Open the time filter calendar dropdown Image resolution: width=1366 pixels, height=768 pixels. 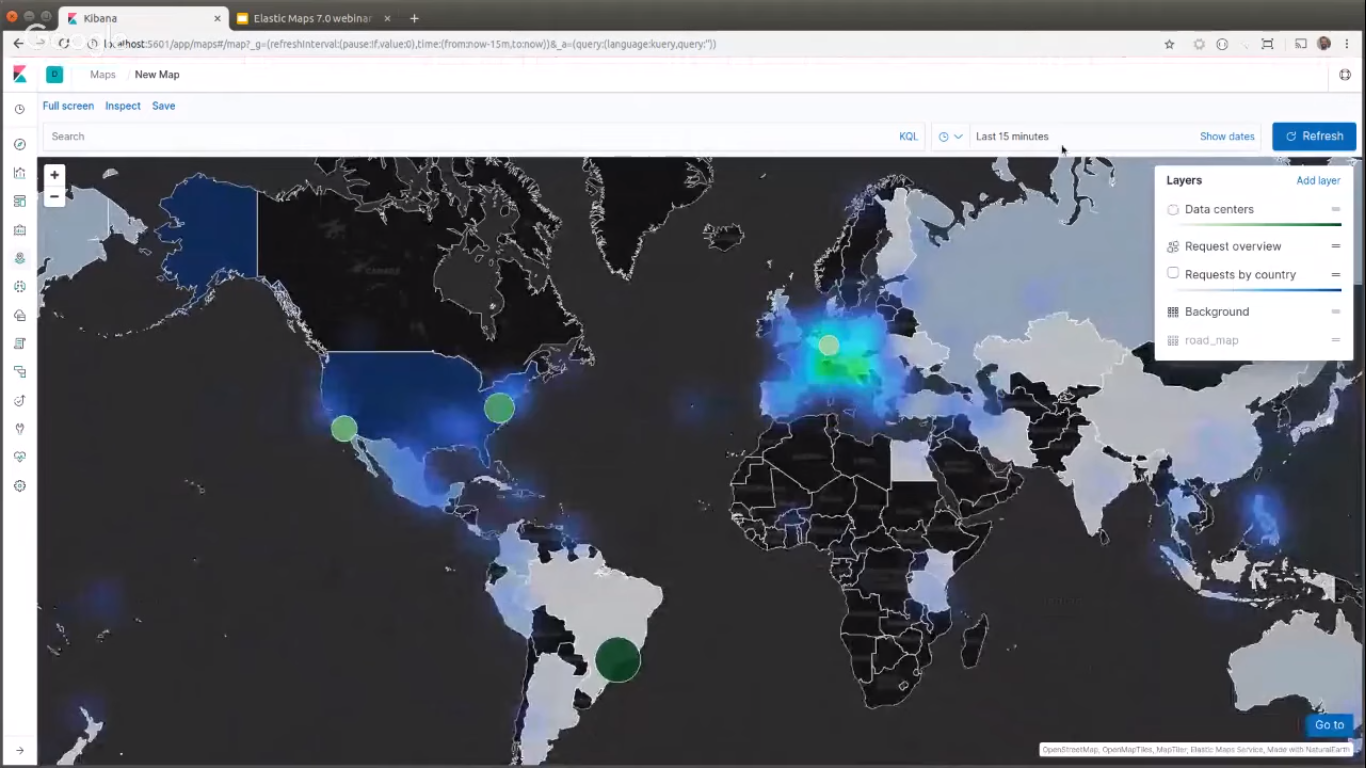[x=948, y=136]
